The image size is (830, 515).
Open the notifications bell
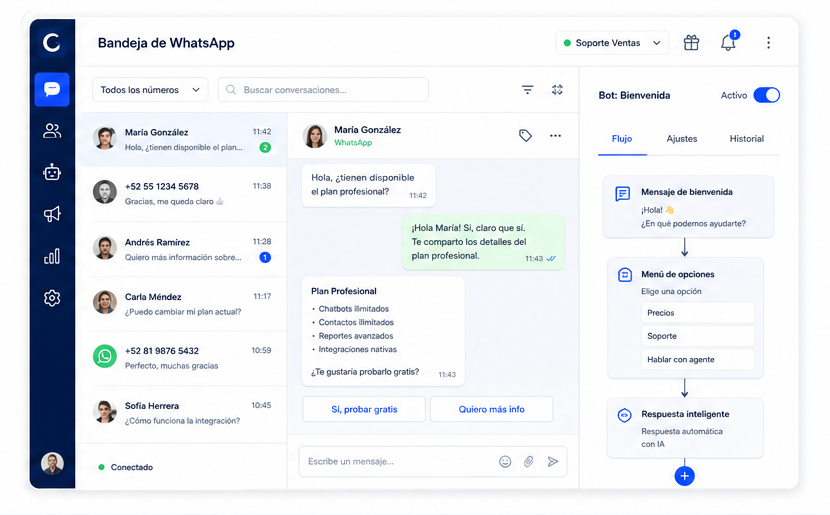coord(728,42)
